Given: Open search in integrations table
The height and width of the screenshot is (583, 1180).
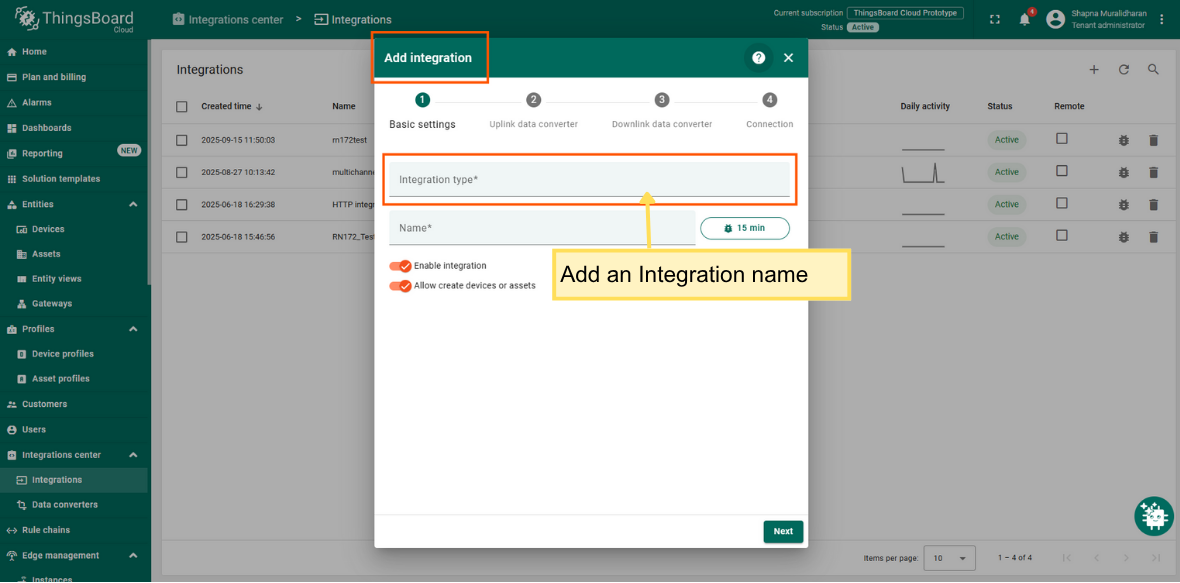Looking at the screenshot, I should (x=1153, y=70).
